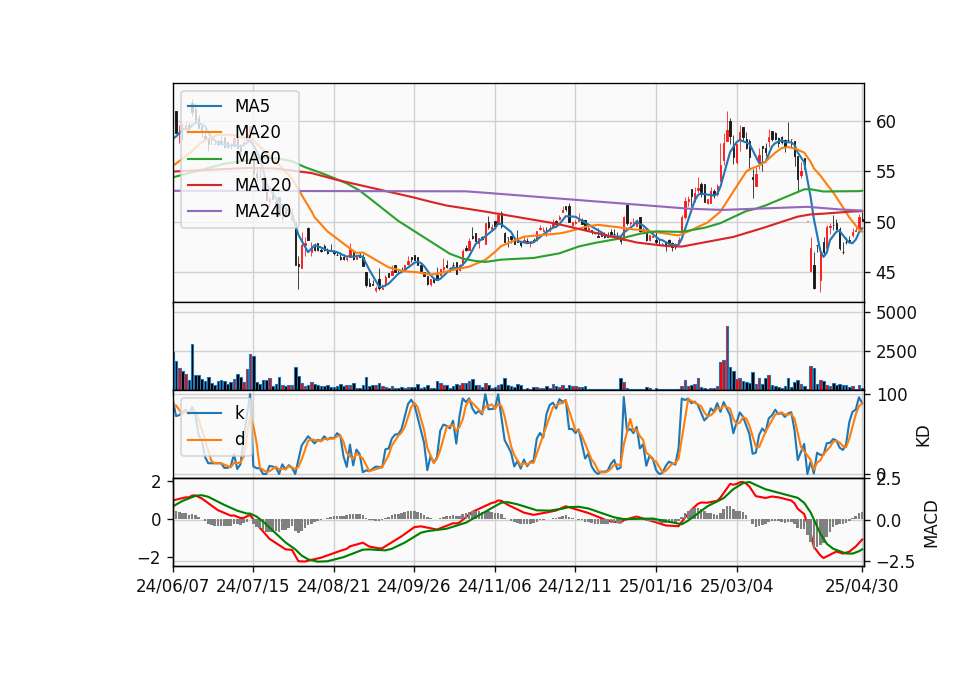Click the k legend entry in KD panel
The image size is (960, 690).
239,413
